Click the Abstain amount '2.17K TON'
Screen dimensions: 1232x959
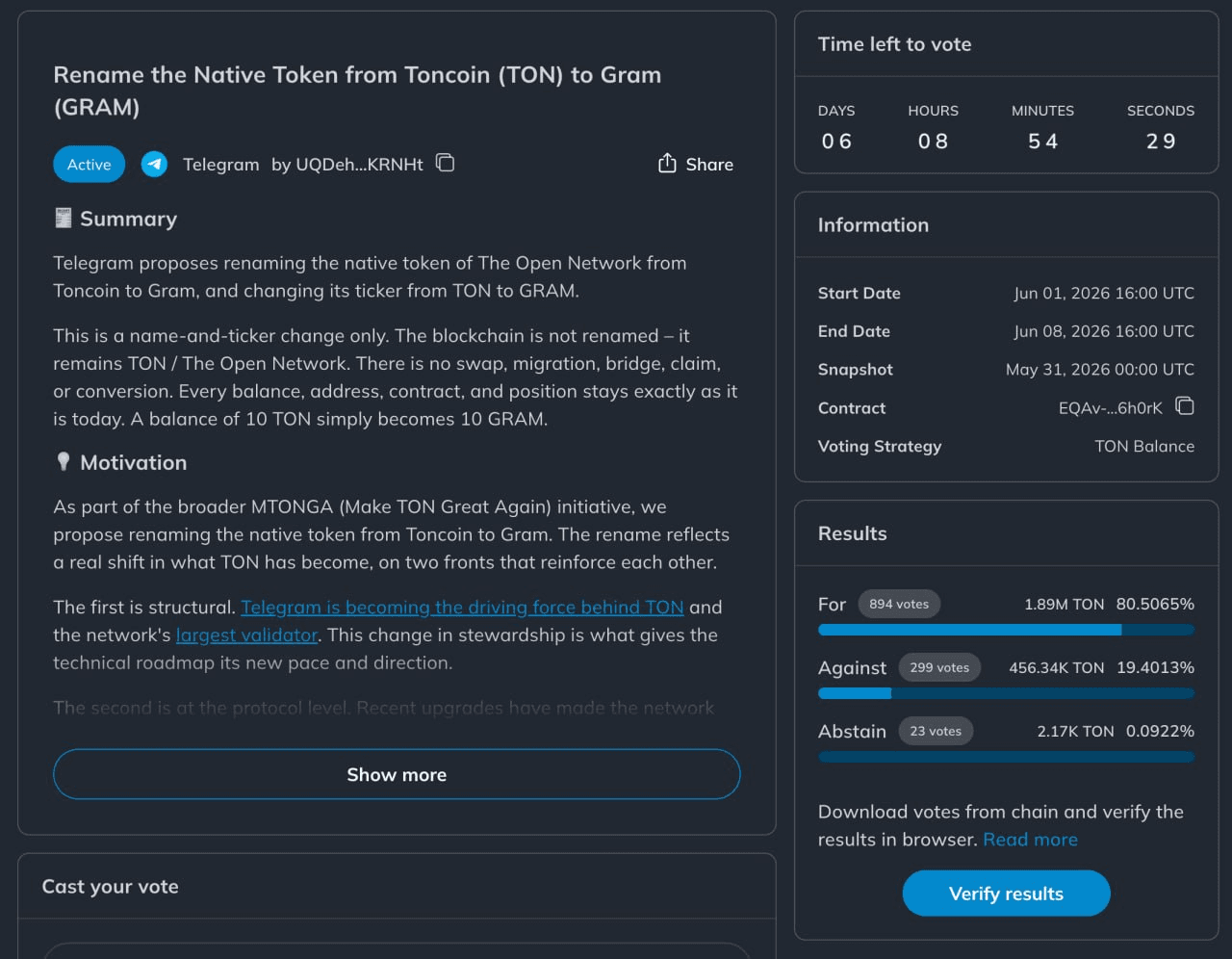point(1075,731)
